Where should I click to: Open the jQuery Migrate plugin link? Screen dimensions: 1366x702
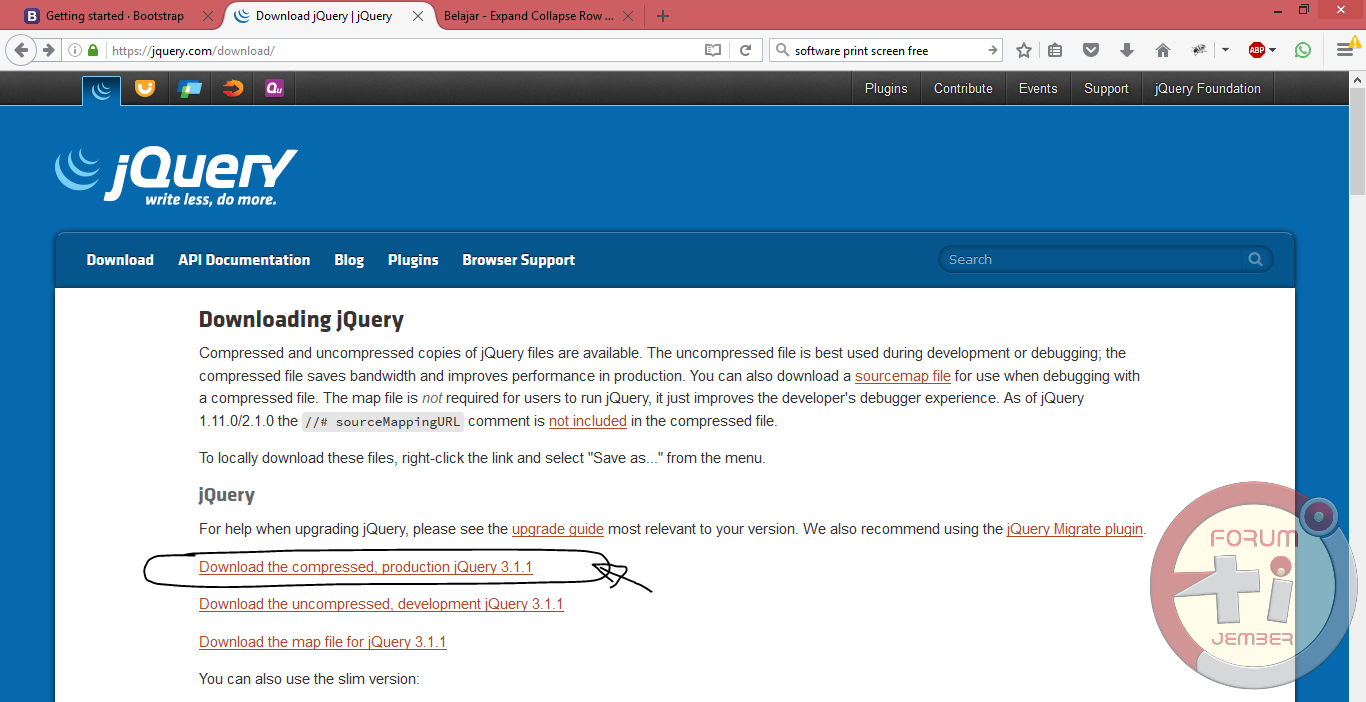click(x=1075, y=529)
